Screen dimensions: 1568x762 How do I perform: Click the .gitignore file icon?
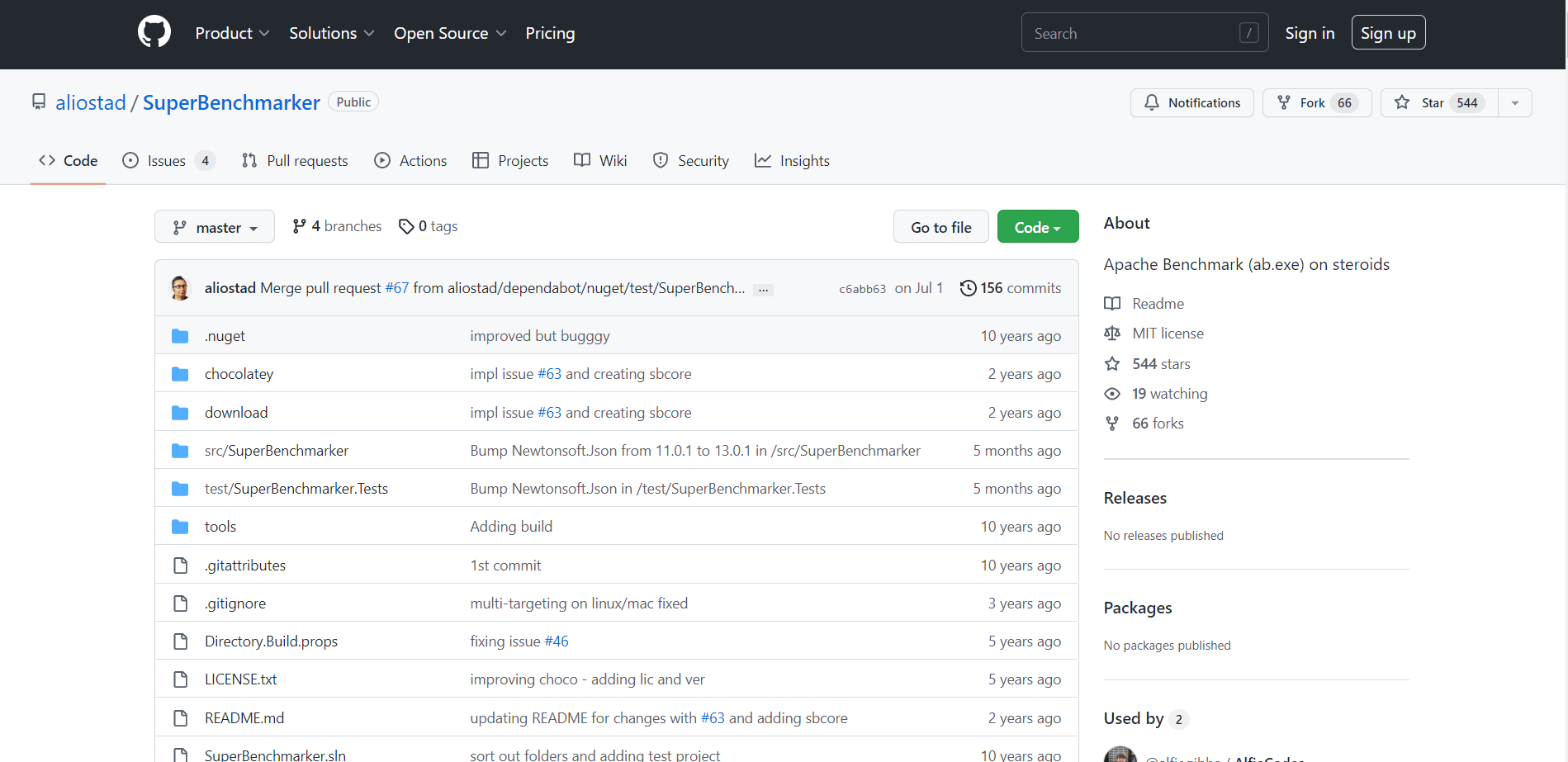[180, 603]
